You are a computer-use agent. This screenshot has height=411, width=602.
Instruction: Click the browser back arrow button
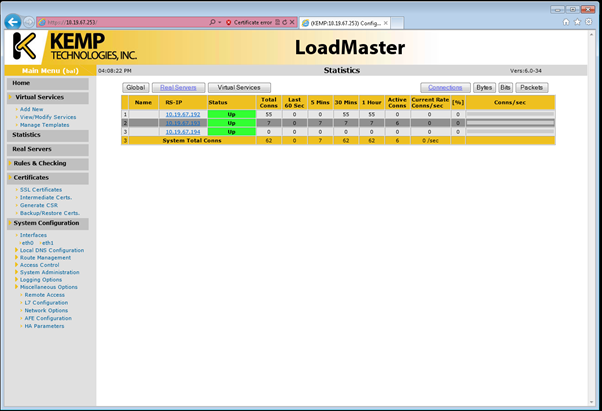14,21
